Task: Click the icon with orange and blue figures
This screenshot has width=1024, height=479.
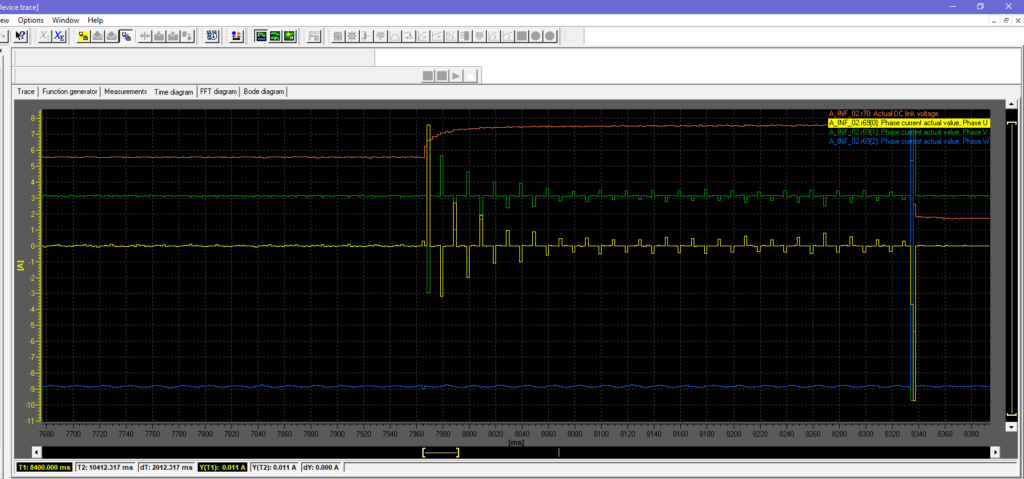Action: (236, 36)
